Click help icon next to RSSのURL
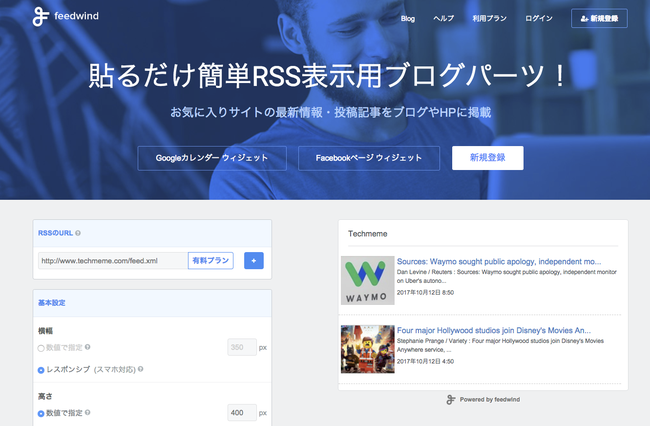 coord(78,233)
